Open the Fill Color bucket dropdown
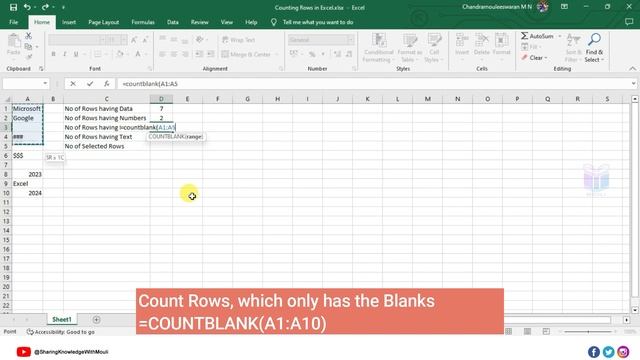The width and height of the screenshot is (640, 360). [x=127, y=54]
